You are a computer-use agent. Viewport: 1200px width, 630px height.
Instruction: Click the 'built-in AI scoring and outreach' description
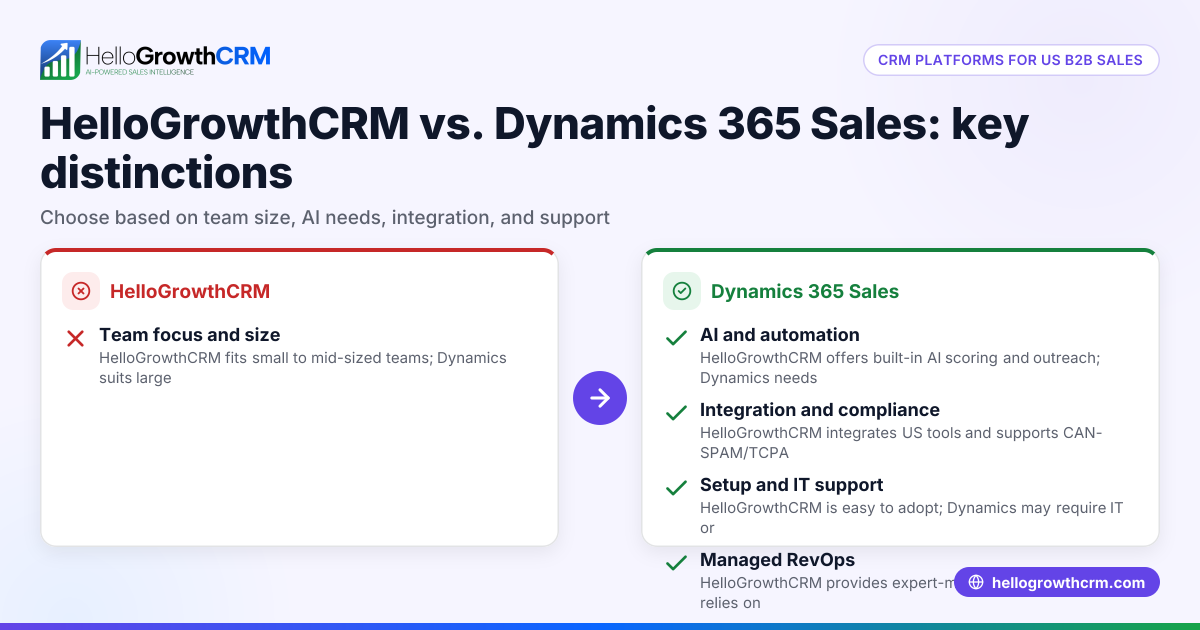[x=900, y=367]
